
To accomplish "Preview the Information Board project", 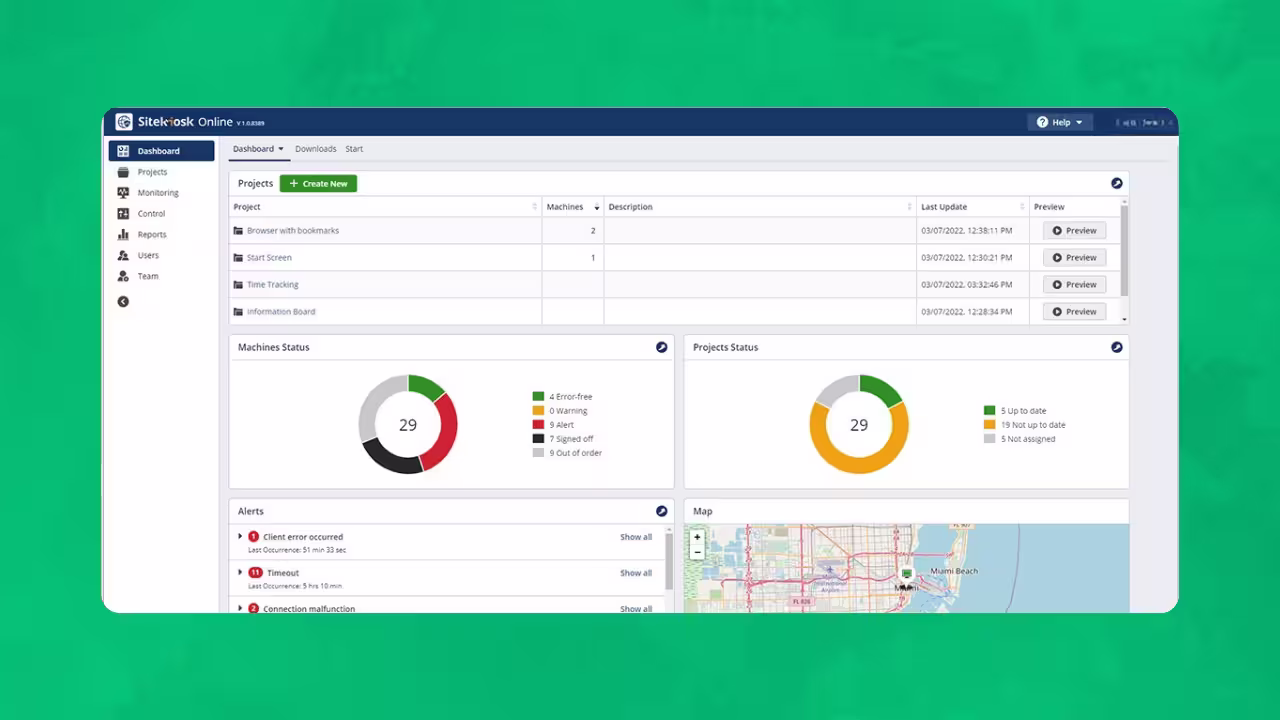I will click(1074, 312).
